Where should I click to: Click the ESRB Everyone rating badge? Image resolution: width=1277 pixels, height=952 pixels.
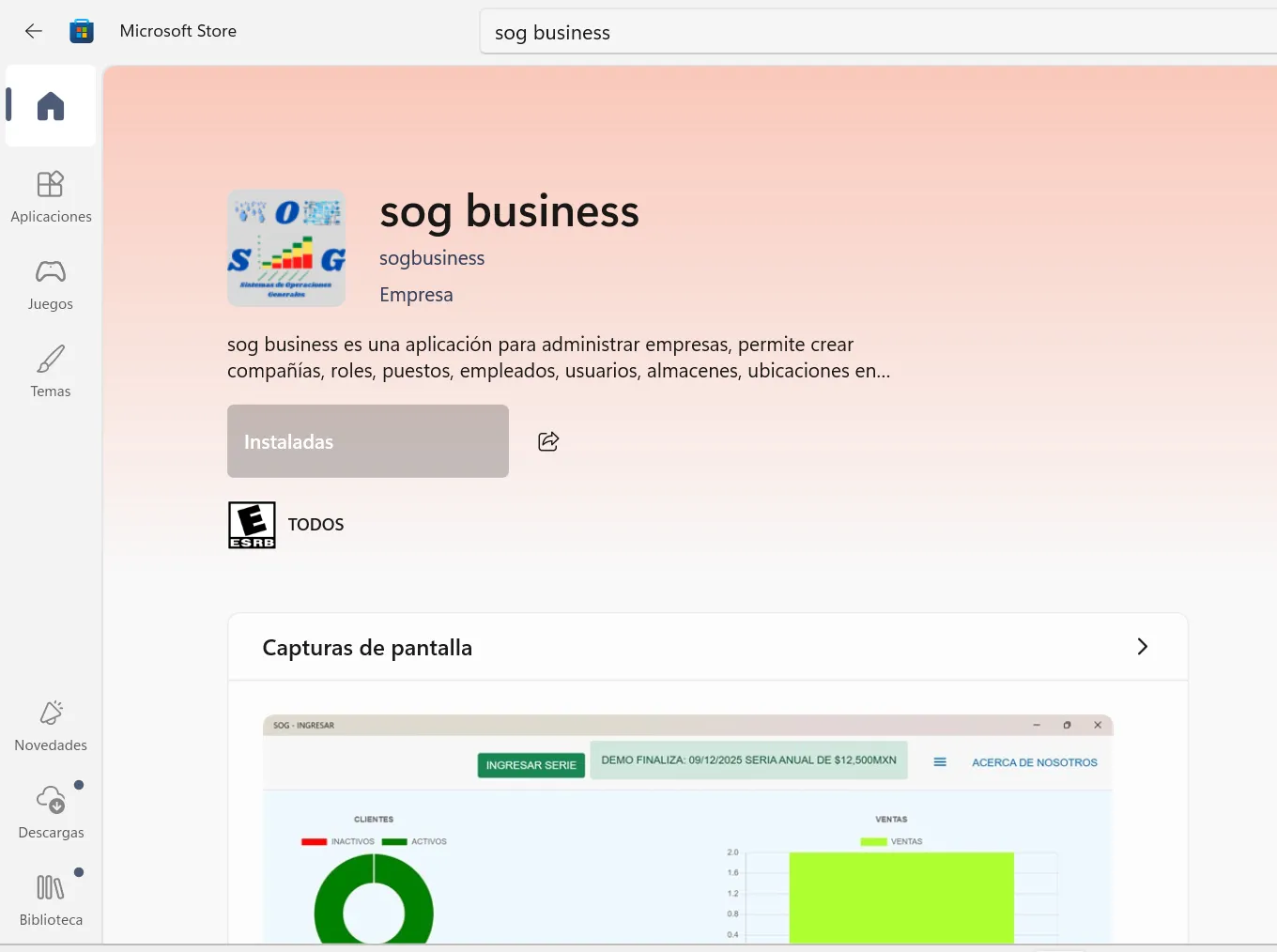click(x=252, y=525)
